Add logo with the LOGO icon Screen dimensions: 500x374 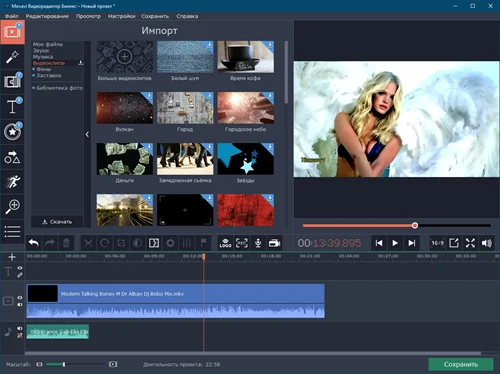pyautogui.click(x=225, y=243)
